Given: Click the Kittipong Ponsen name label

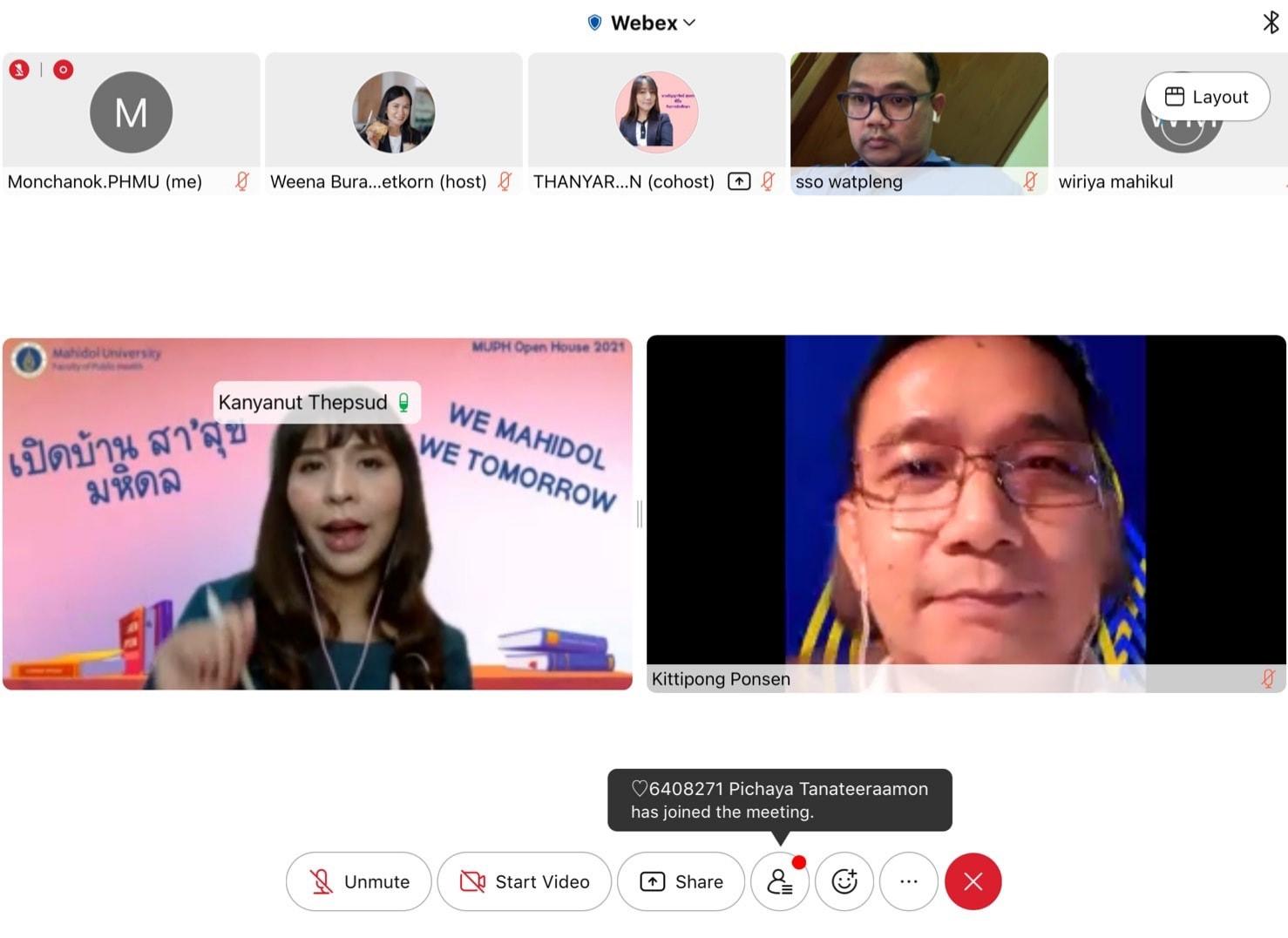Looking at the screenshot, I should coord(721,679).
